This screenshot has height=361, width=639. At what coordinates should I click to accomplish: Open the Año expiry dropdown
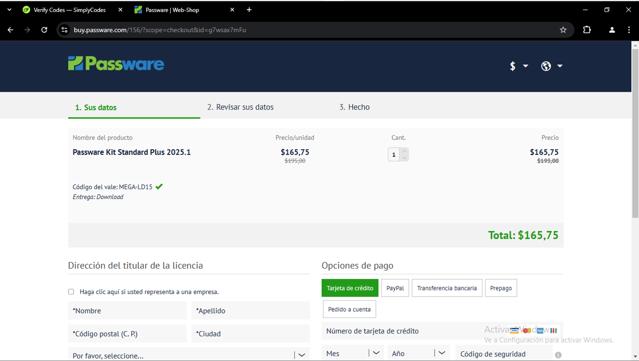click(x=418, y=353)
